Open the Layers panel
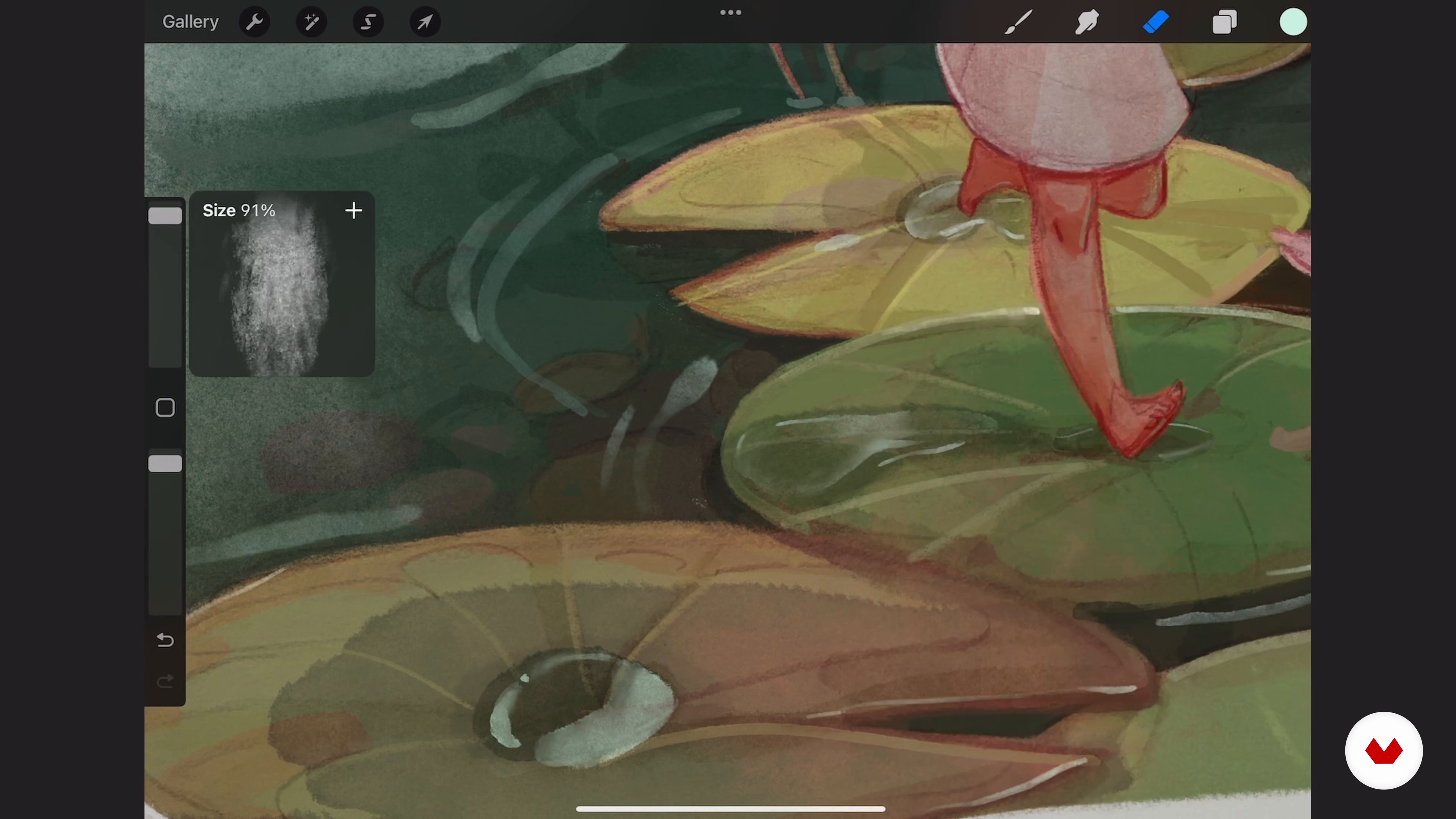Image resolution: width=1456 pixels, height=819 pixels. [1224, 22]
